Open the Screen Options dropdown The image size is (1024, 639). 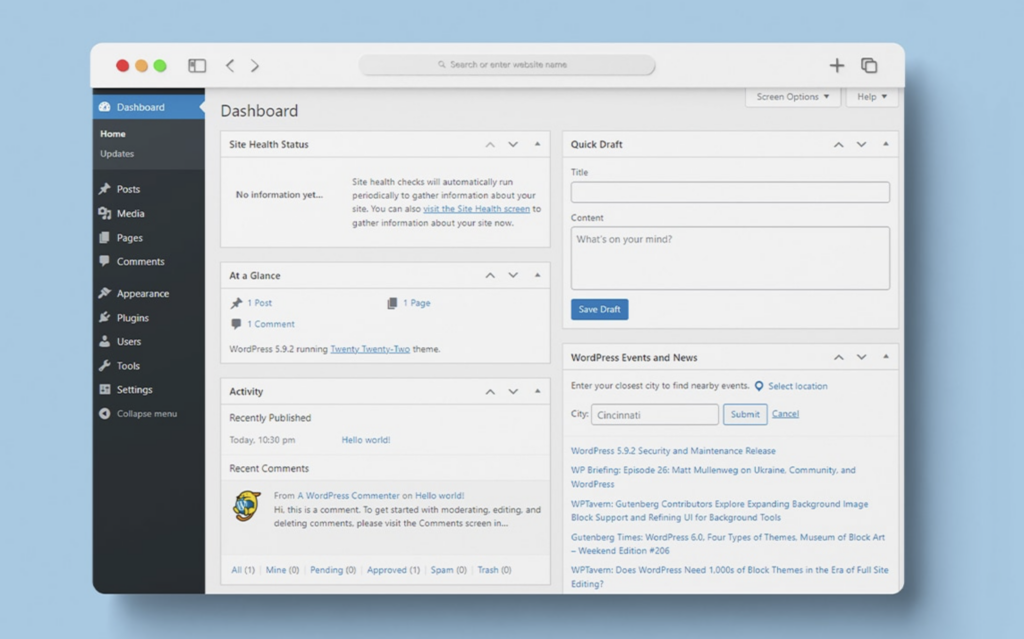point(793,97)
